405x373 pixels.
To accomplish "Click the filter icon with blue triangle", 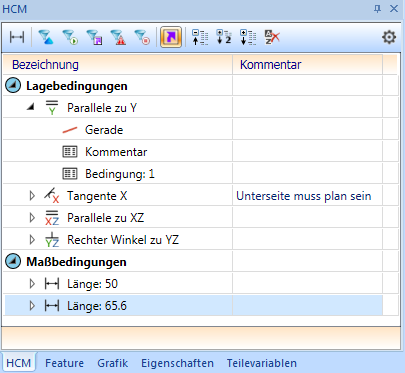I will [x=46, y=37].
